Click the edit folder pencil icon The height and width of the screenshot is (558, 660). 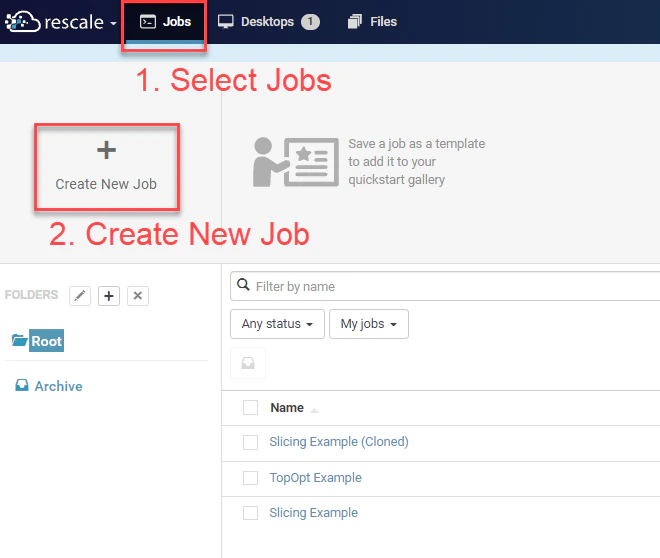[x=80, y=296]
